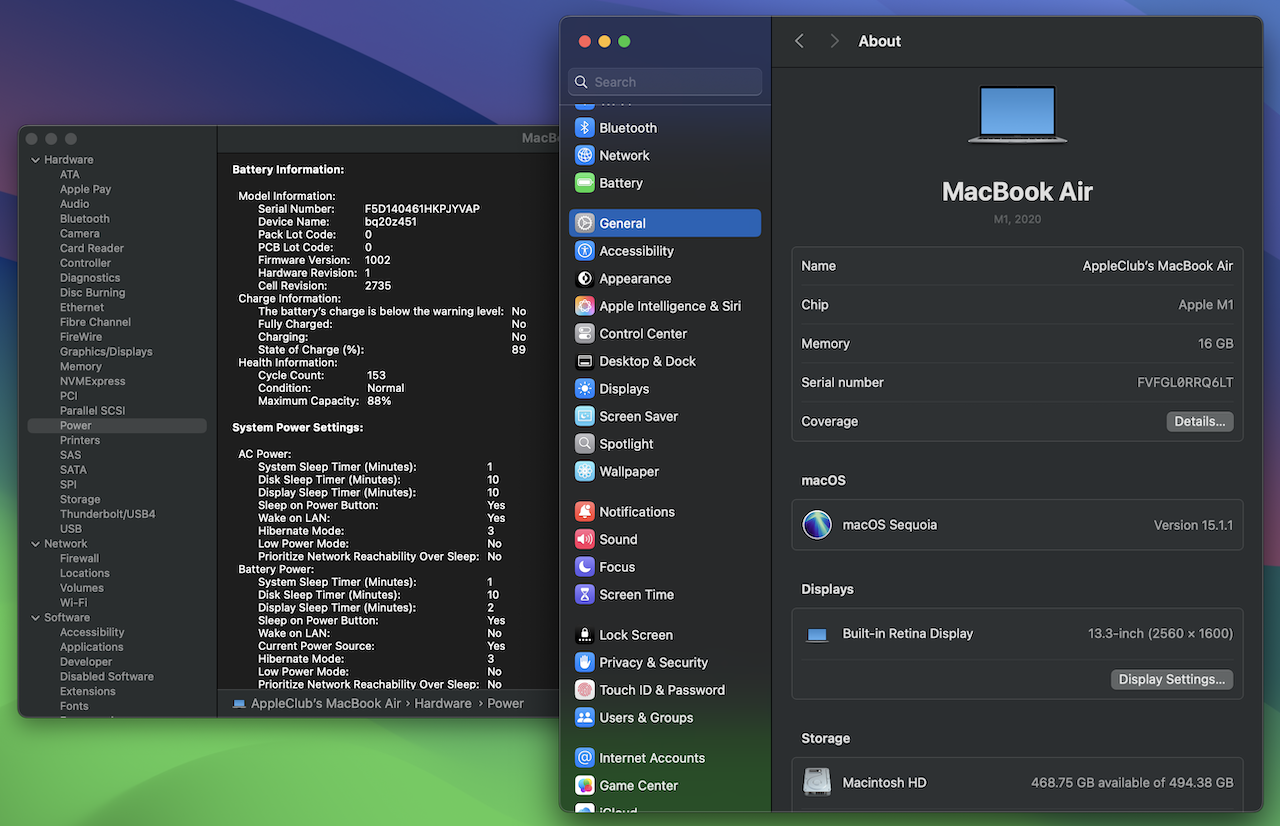Collapse the Network section in System Information
Viewport: 1280px width, 826px height.
pos(35,544)
